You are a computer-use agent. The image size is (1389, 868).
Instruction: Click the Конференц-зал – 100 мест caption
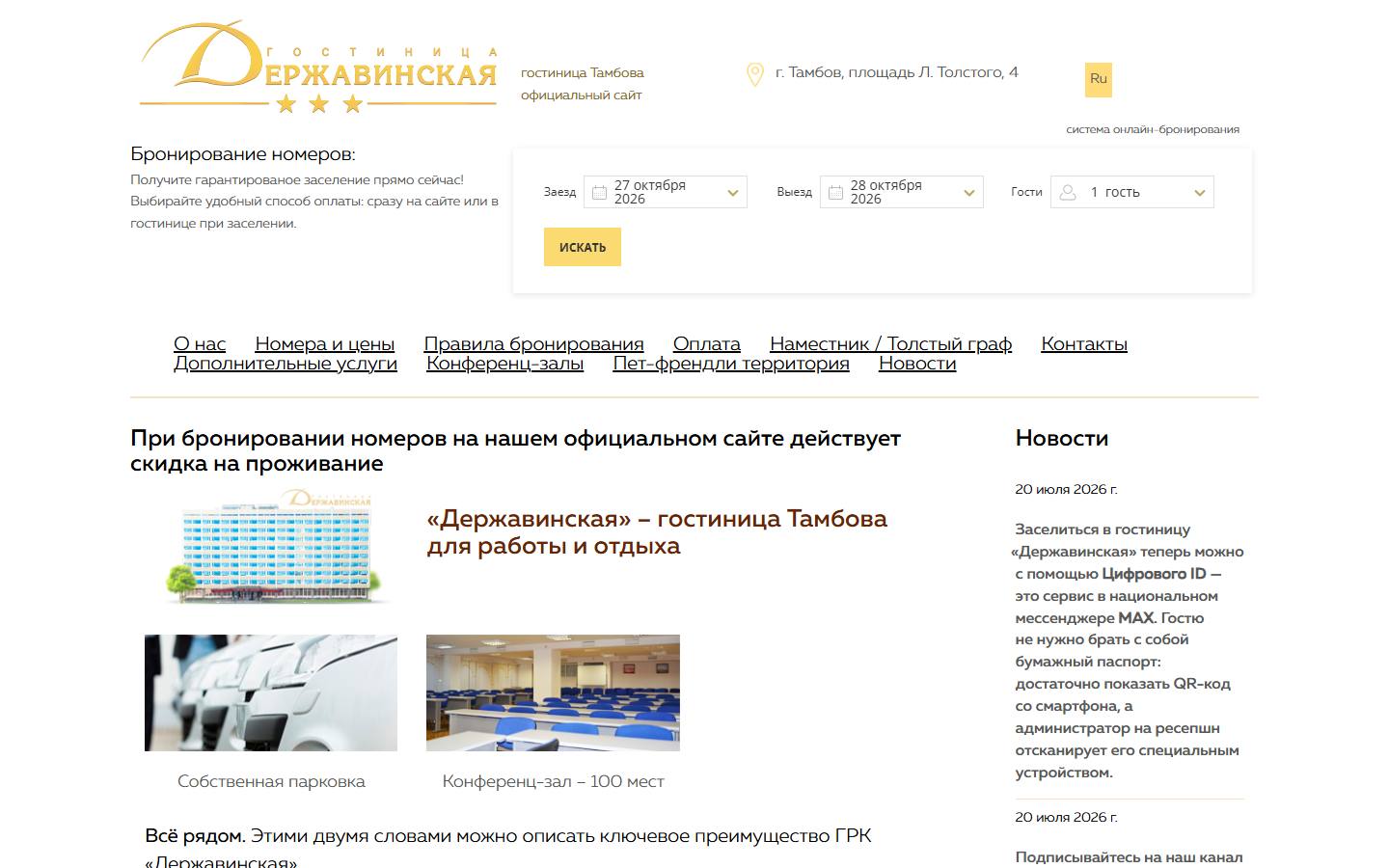pyautogui.click(x=553, y=781)
